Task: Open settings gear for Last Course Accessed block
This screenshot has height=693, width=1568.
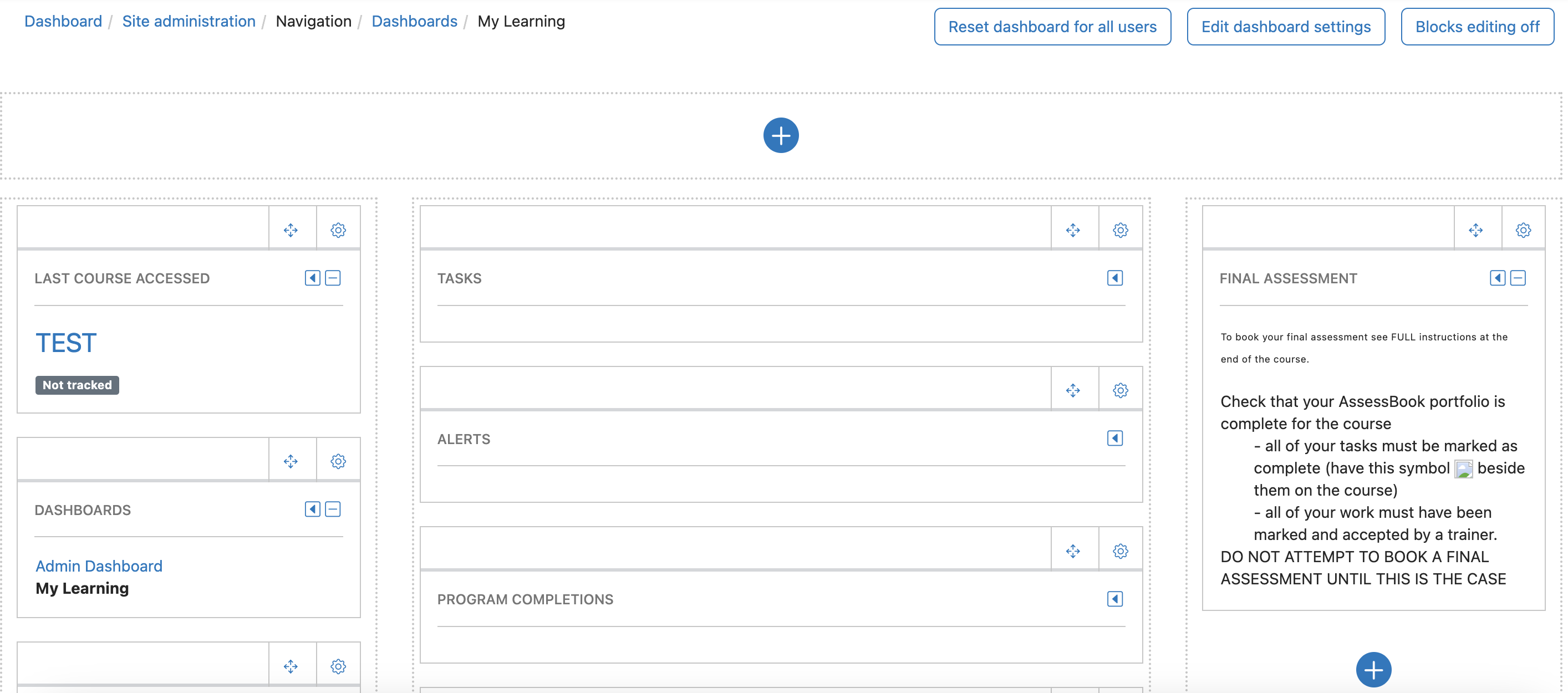Action: 338,230
